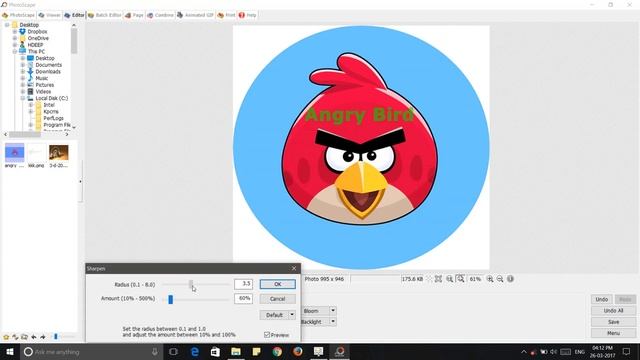This screenshot has height=360, width=640.
Task: Click the original size zoom icon
Action: click(449, 279)
